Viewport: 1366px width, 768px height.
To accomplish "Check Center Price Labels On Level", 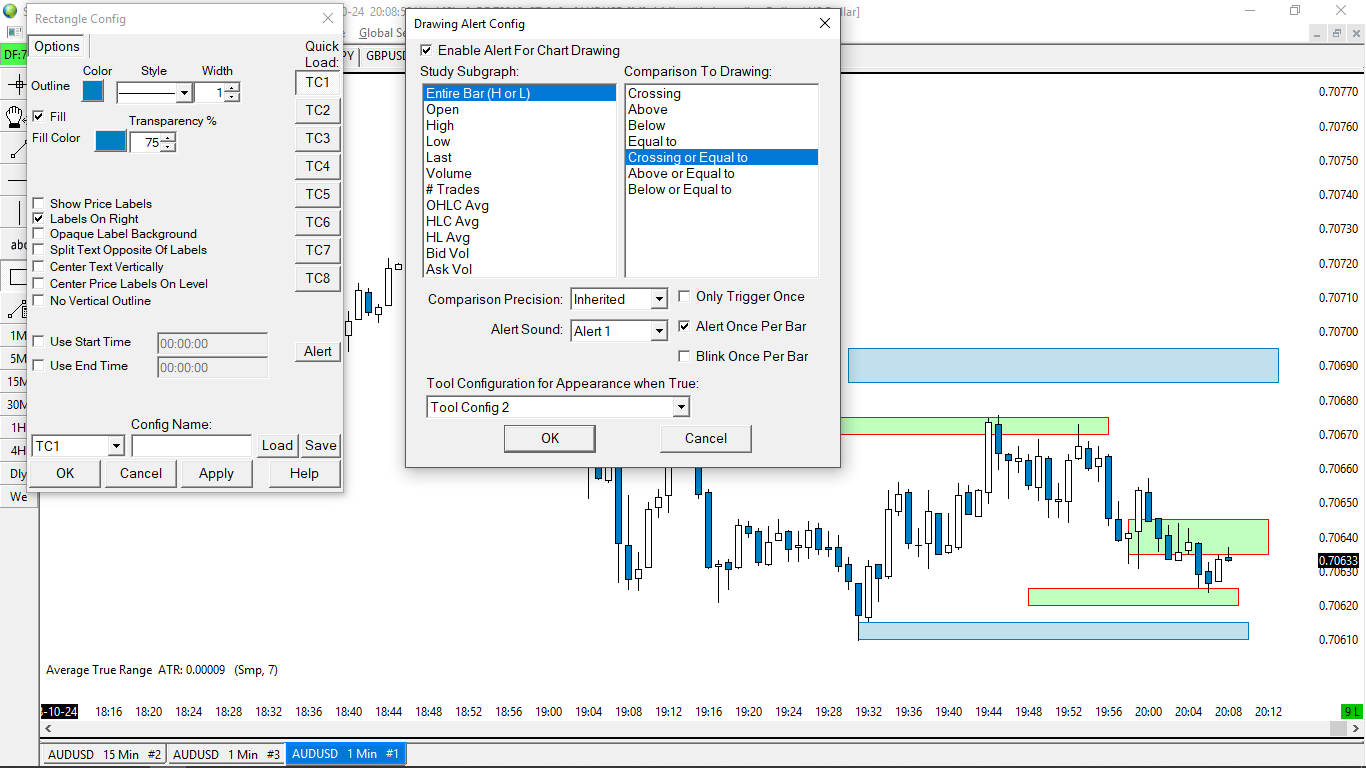I will [39, 284].
